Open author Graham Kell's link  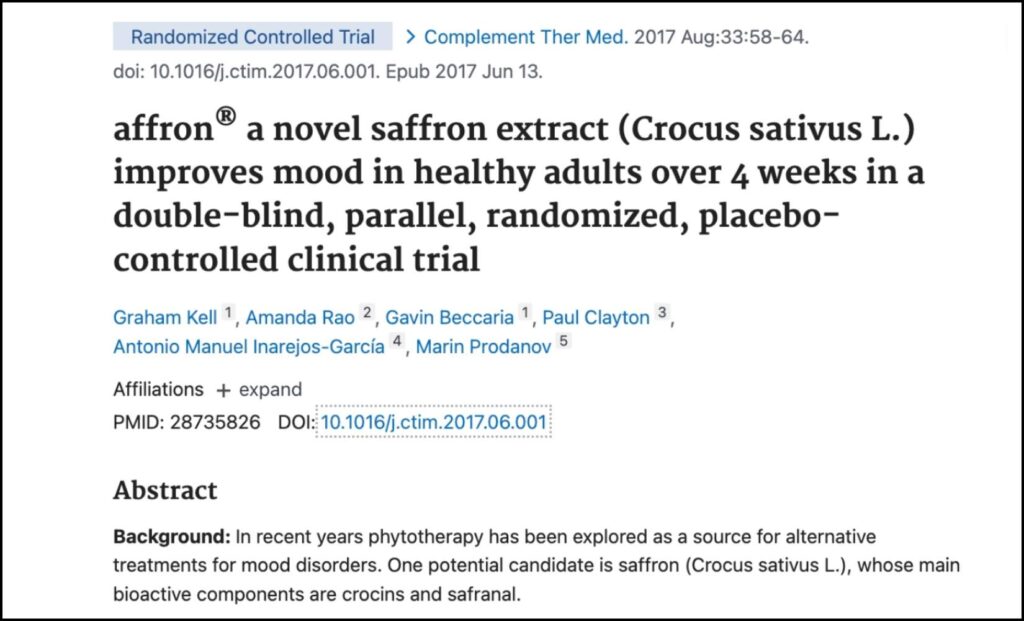coord(165,317)
